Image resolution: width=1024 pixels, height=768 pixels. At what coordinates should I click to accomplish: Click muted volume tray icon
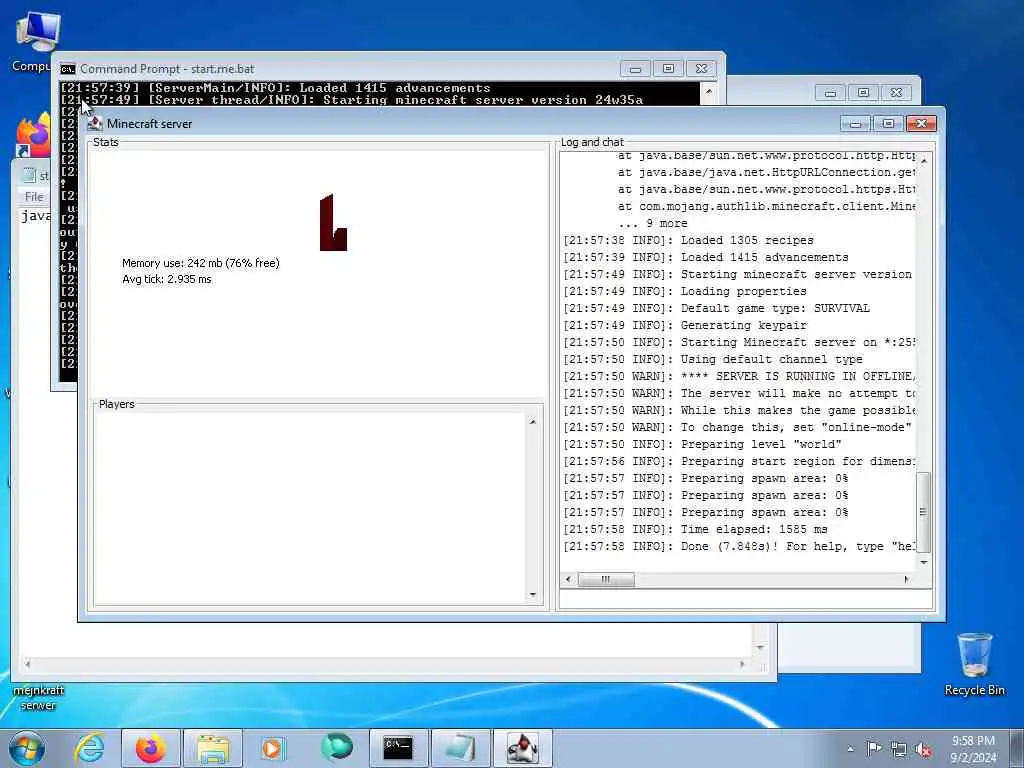[x=923, y=750]
